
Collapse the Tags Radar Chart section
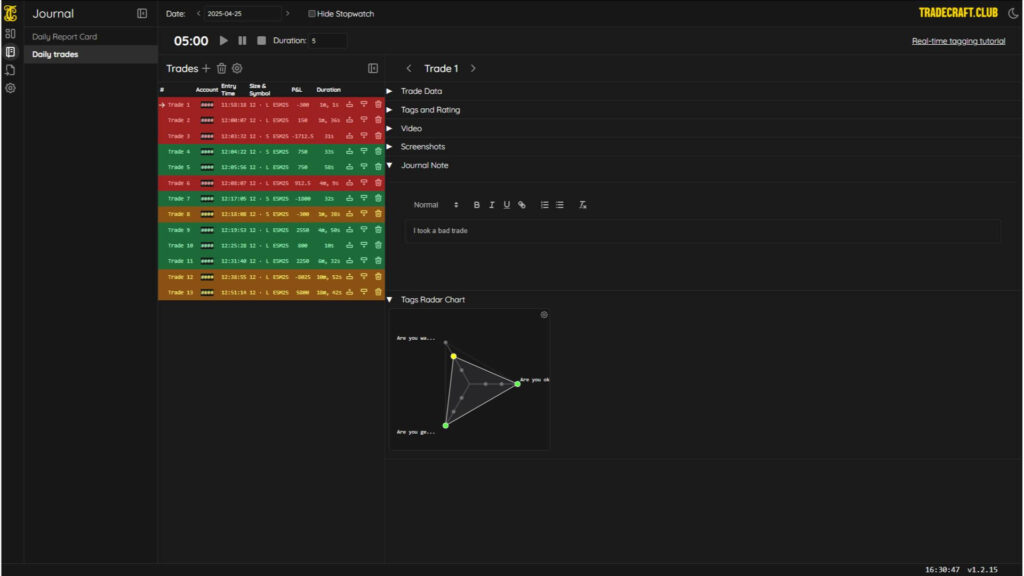[389, 300]
